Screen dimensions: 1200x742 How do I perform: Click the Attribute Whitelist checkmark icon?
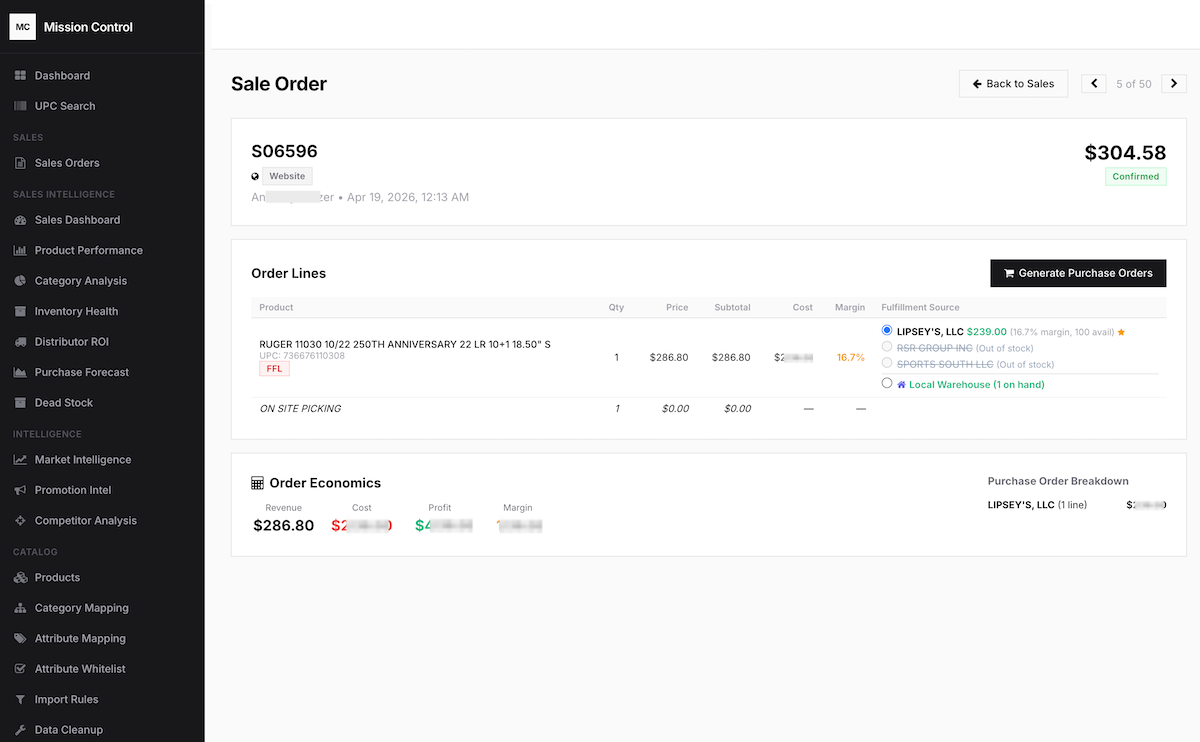(21, 669)
